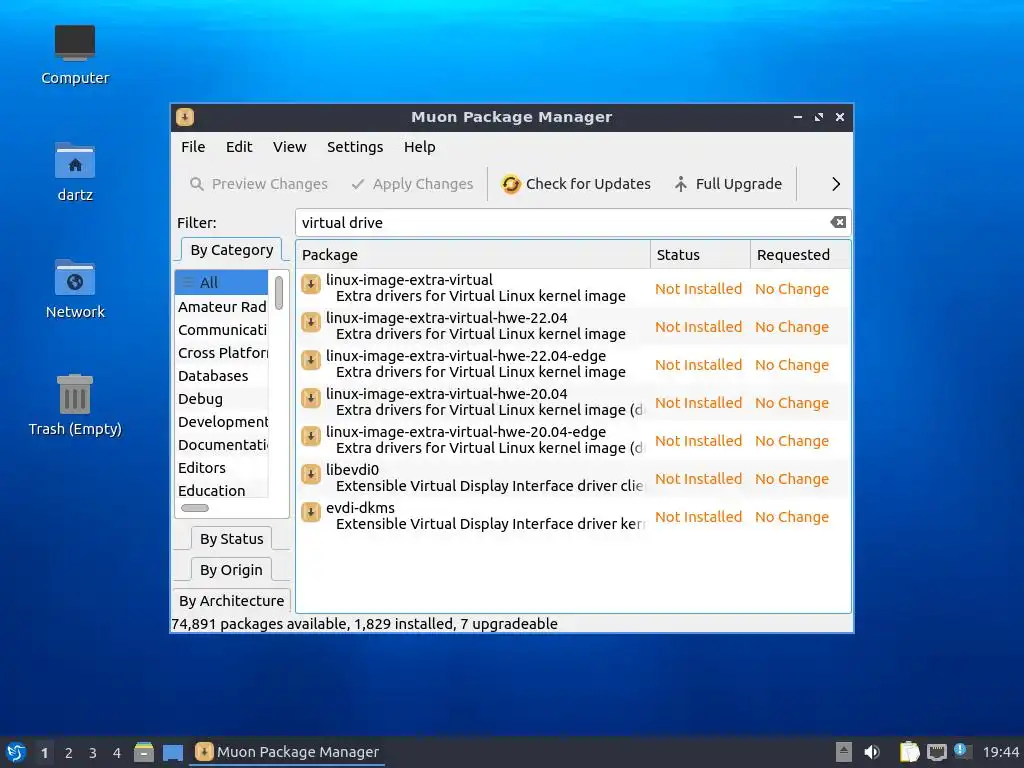Image resolution: width=1024 pixels, height=768 pixels.
Task: Click the Preview Changes button
Action: pos(259,184)
